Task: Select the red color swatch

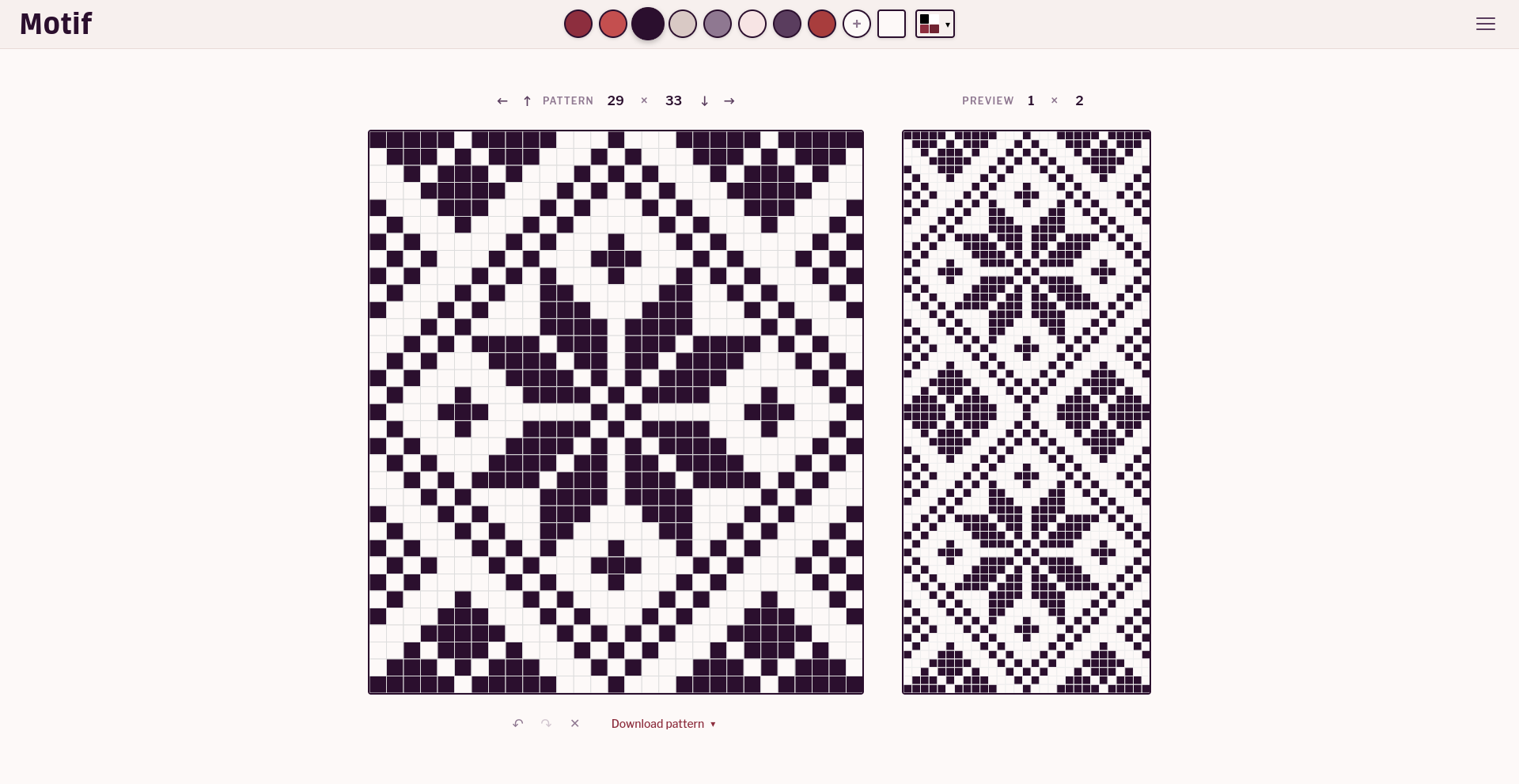Action: [x=612, y=24]
